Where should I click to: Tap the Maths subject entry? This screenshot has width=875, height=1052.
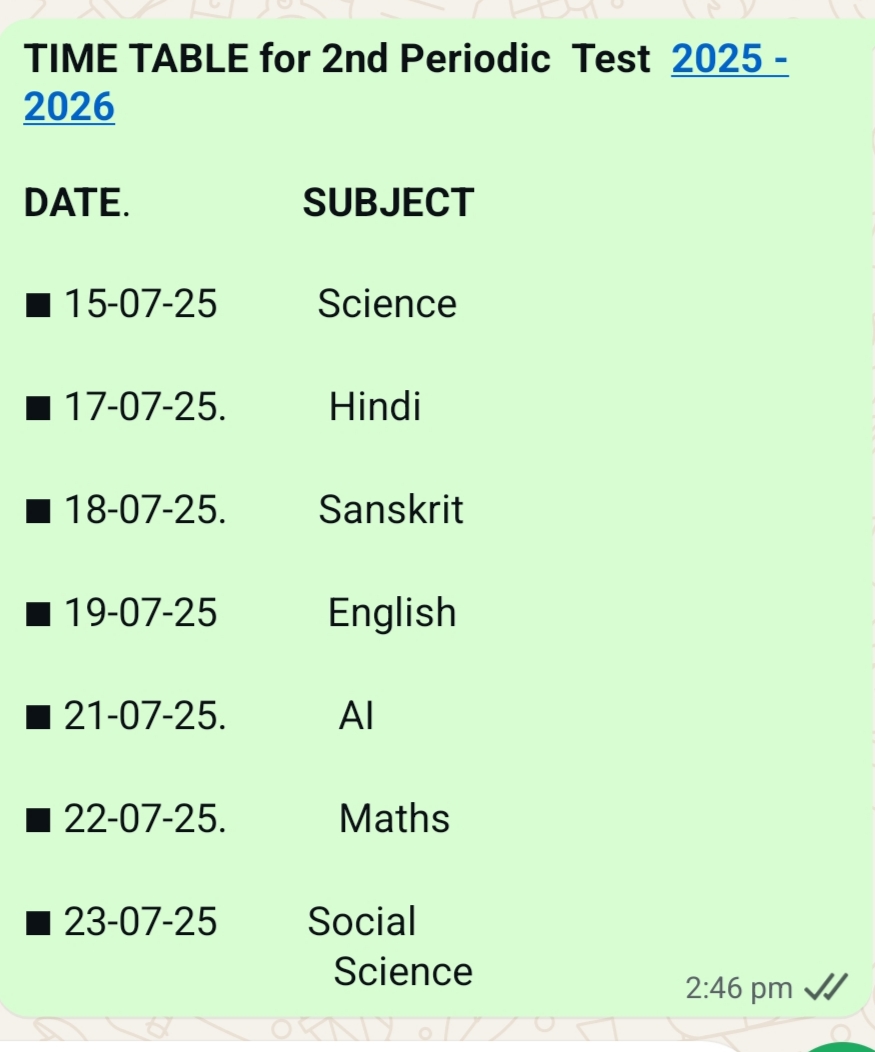click(x=395, y=819)
